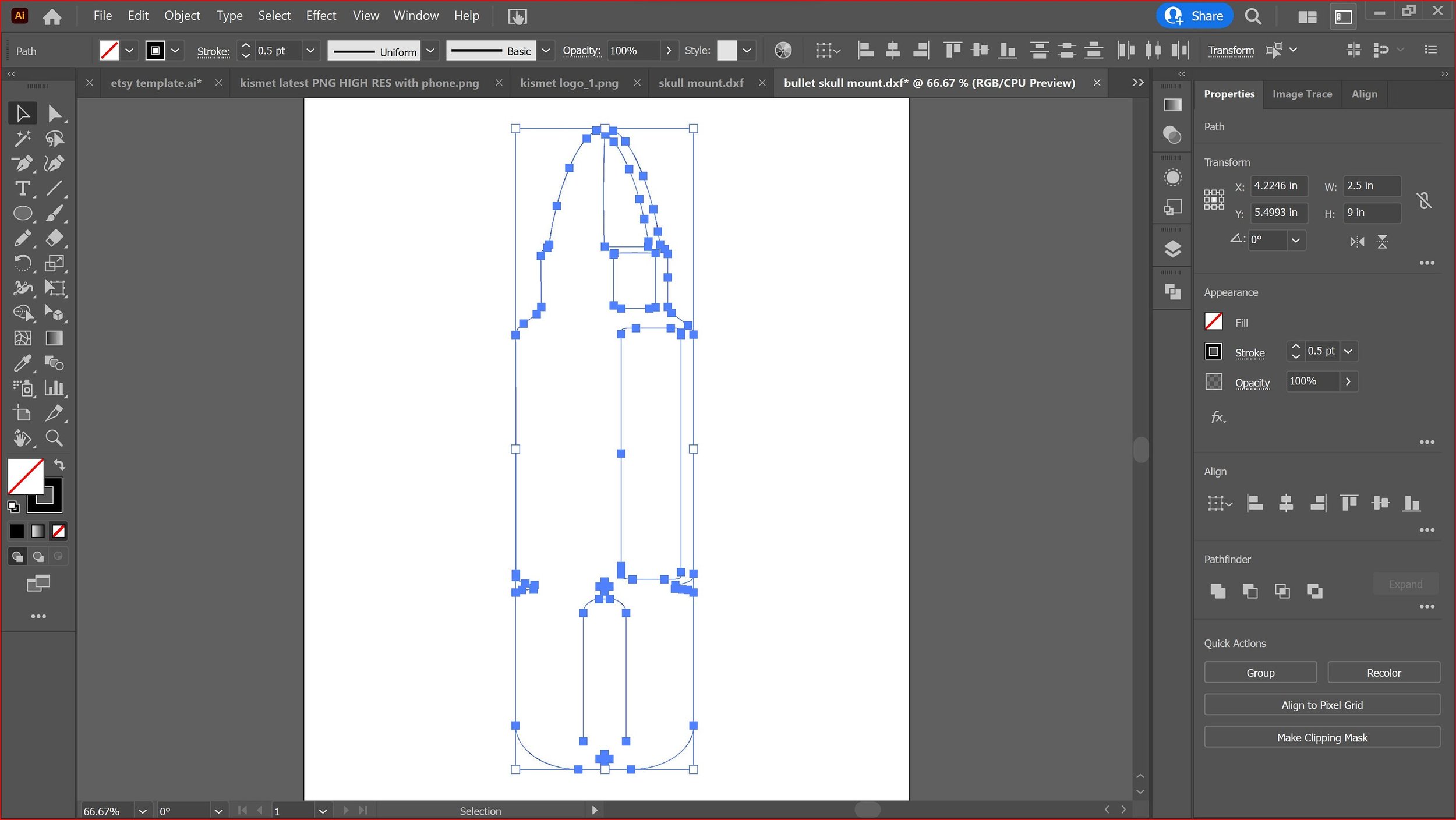Select the Type tool
This screenshot has height=820, width=1456.
pyautogui.click(x=22, y=189)
